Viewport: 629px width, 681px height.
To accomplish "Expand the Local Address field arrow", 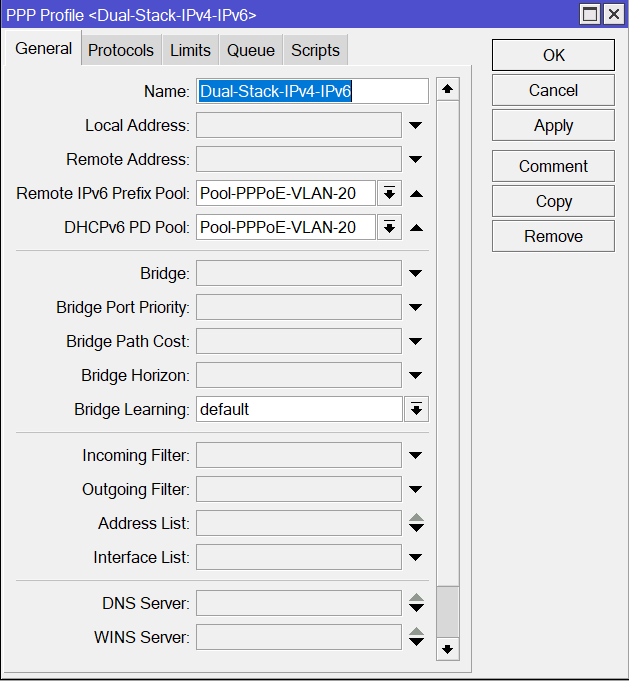I will (x=416, y=126).
